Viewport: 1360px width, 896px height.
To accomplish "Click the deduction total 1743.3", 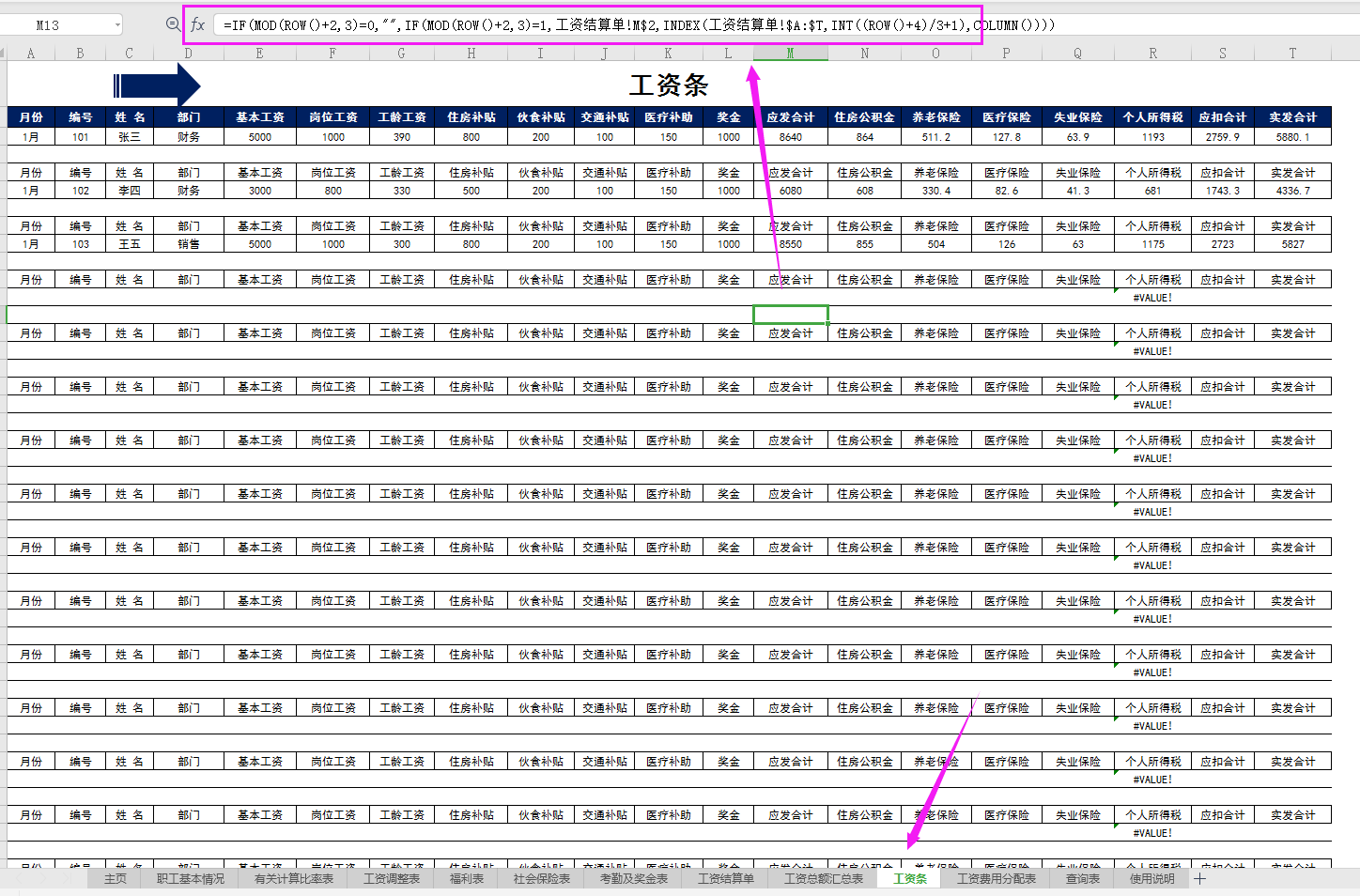I will [1223, 191].
